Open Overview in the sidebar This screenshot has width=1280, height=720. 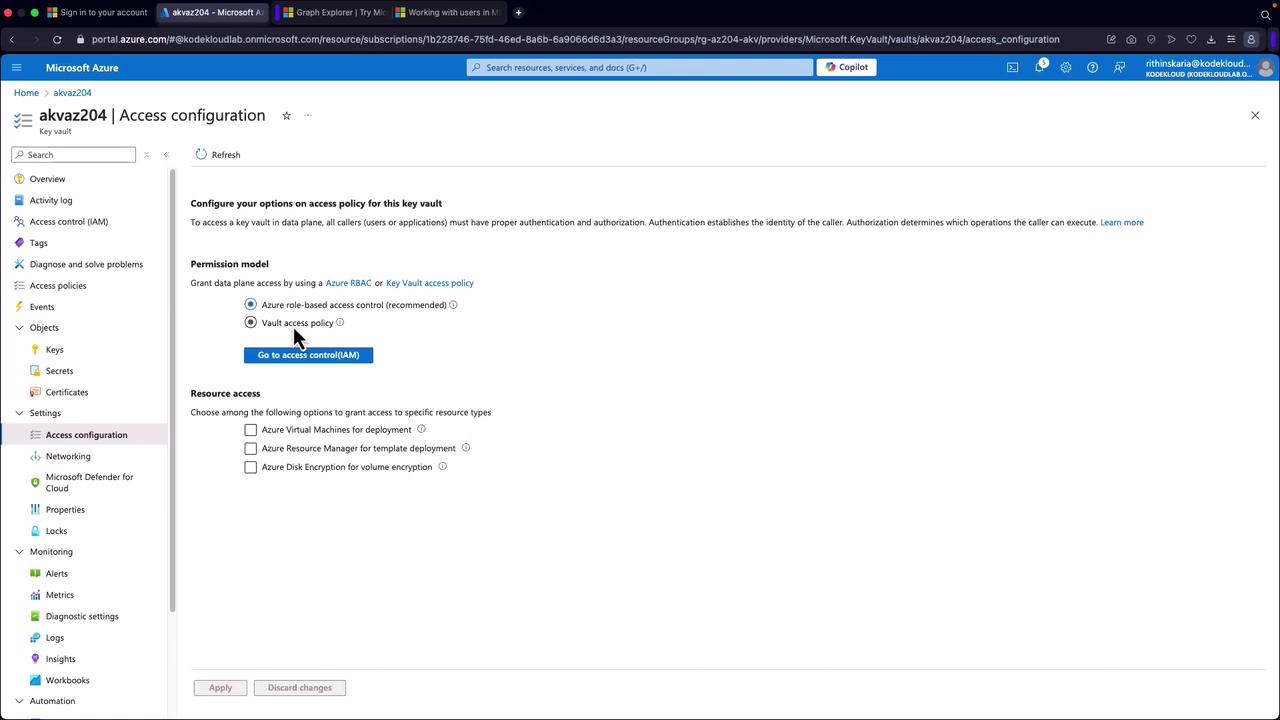(x=47, y=179)
